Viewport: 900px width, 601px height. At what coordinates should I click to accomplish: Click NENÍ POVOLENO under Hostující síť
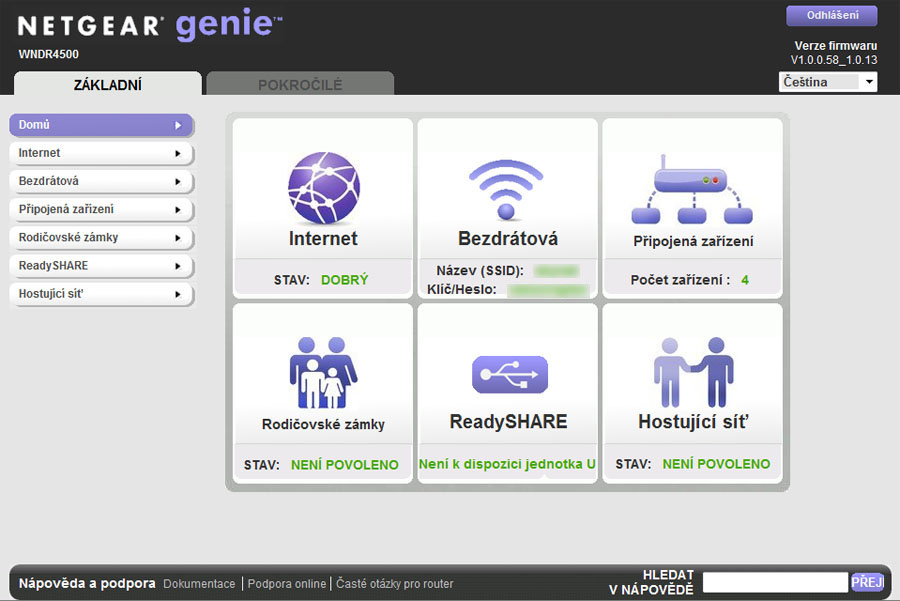pos(716,464)
